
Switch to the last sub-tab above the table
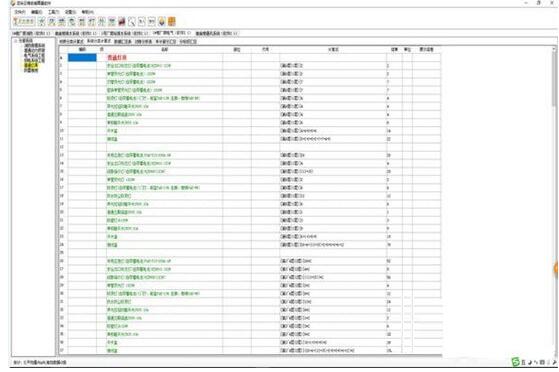click(188, 42)
